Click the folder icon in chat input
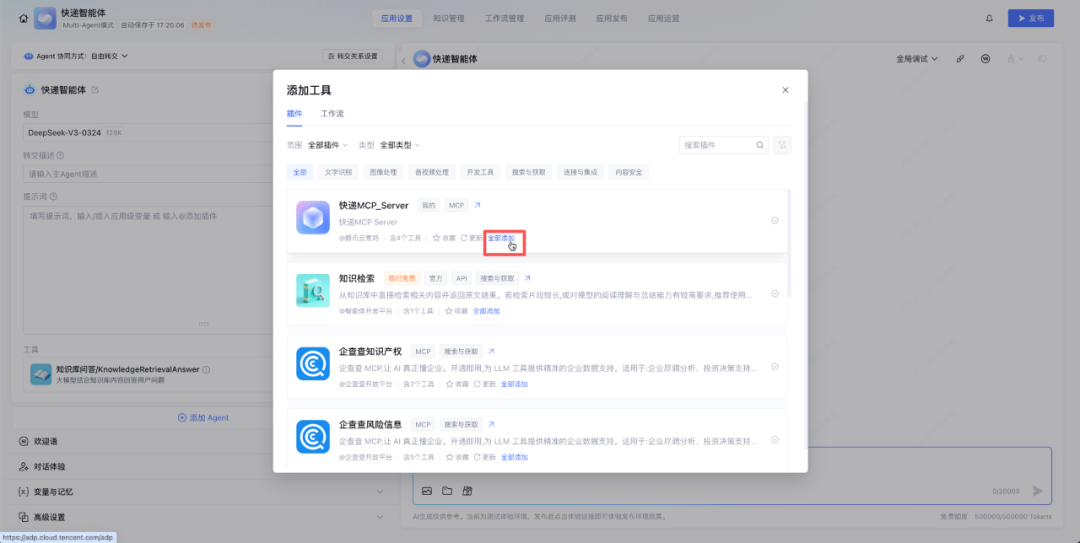This screenshot has width=1080, height=543. (447, 491)
